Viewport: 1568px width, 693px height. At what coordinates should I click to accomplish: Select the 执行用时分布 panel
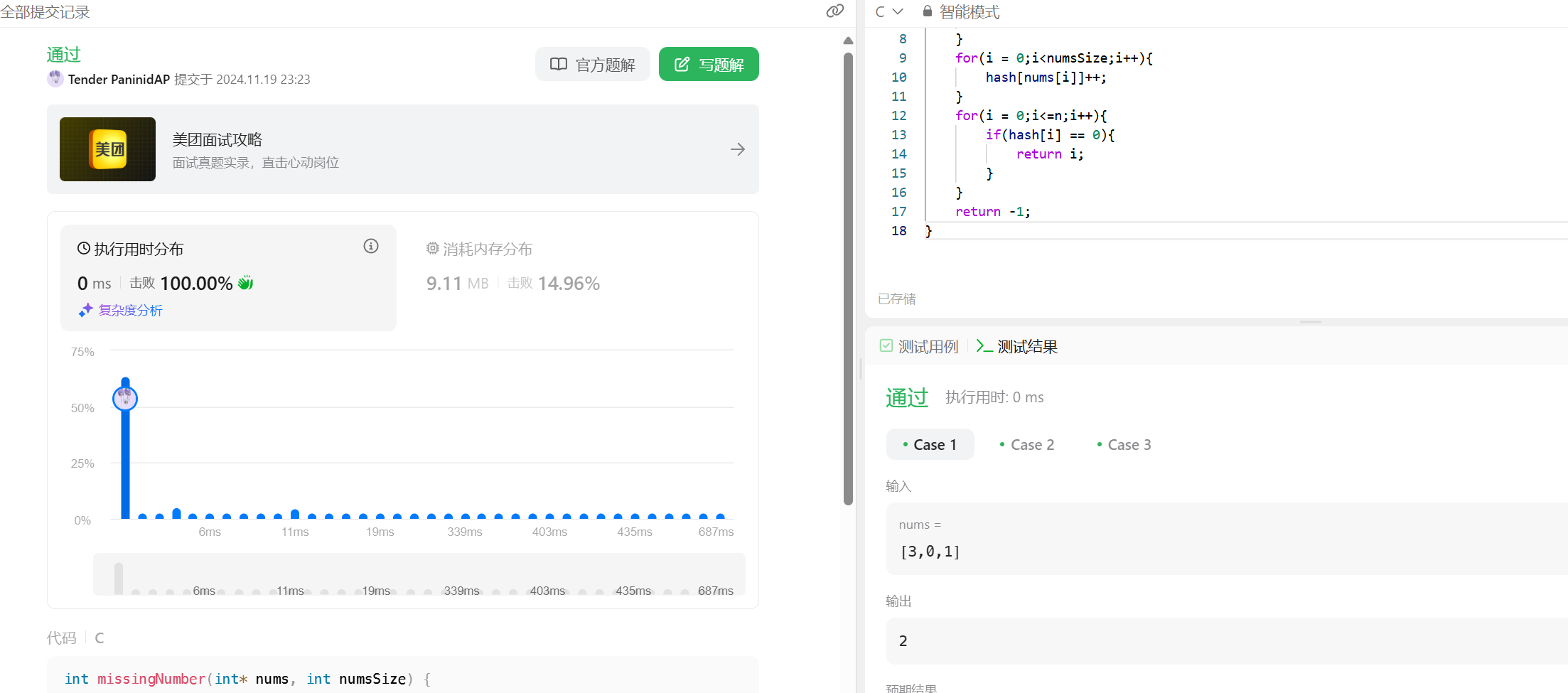tap(227, 277)
